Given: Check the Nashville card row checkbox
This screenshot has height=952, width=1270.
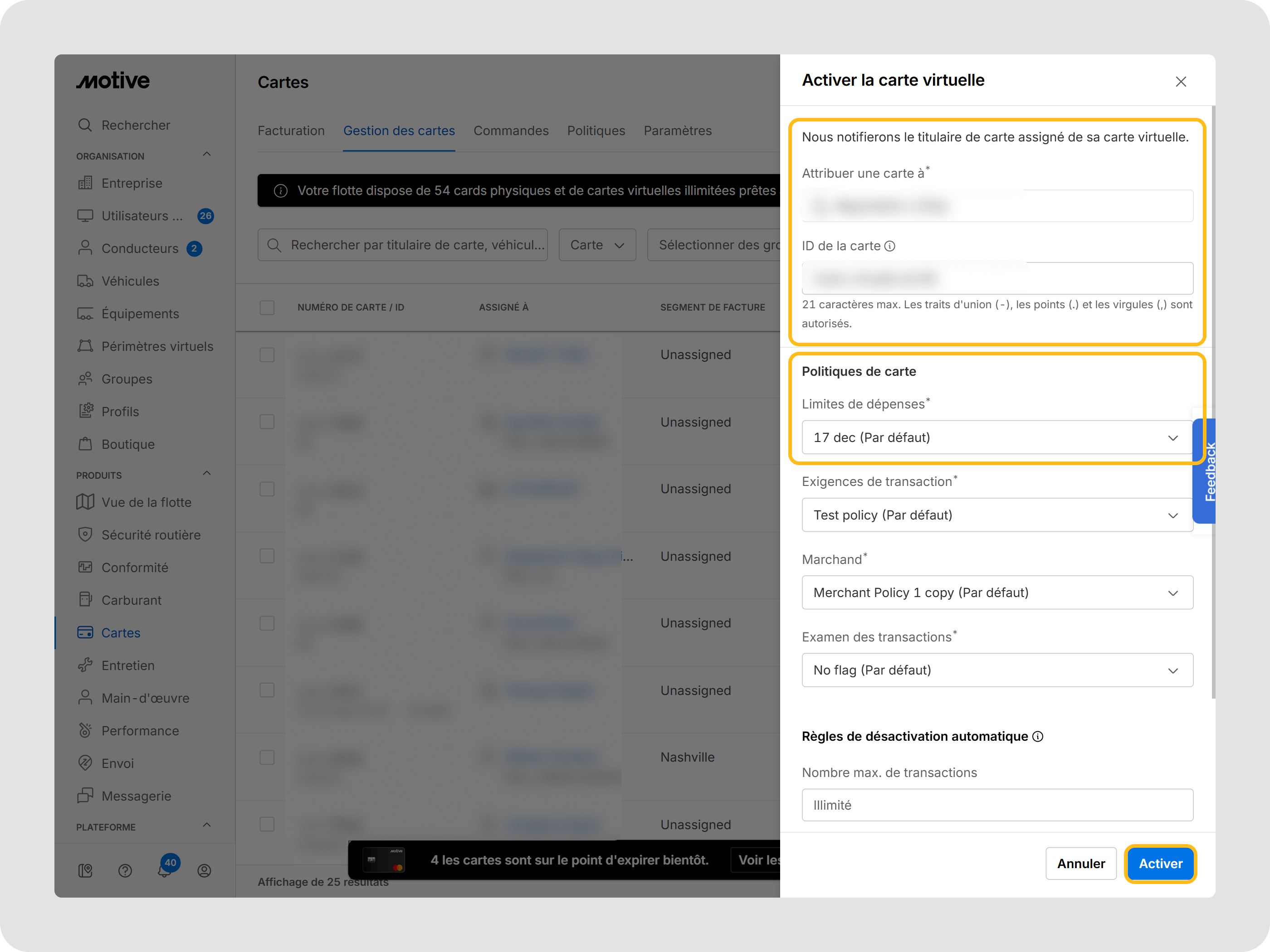Looking at the screenshot, I should pos(267,758).
